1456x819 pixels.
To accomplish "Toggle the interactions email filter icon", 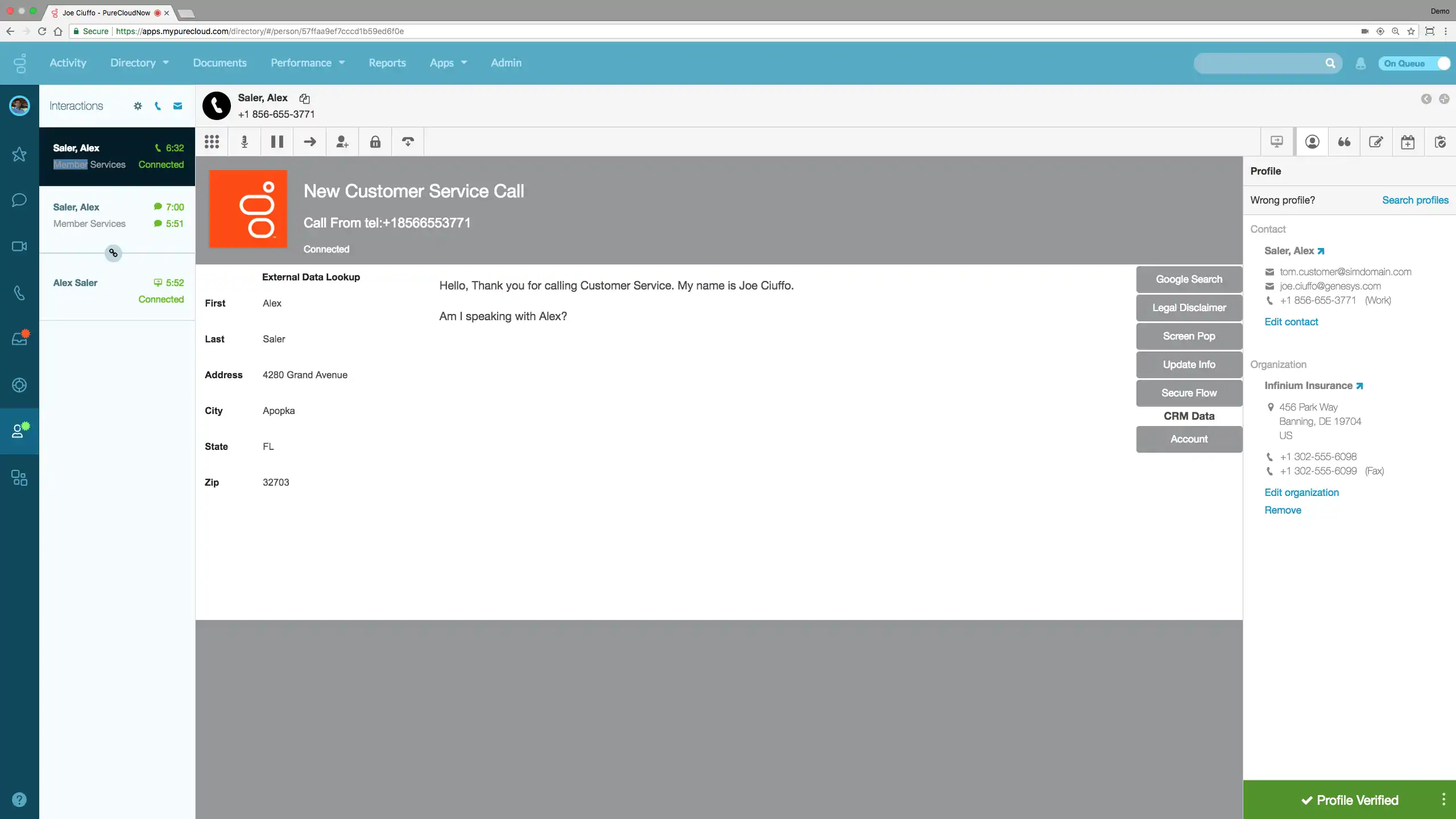I will pos(178,106).
